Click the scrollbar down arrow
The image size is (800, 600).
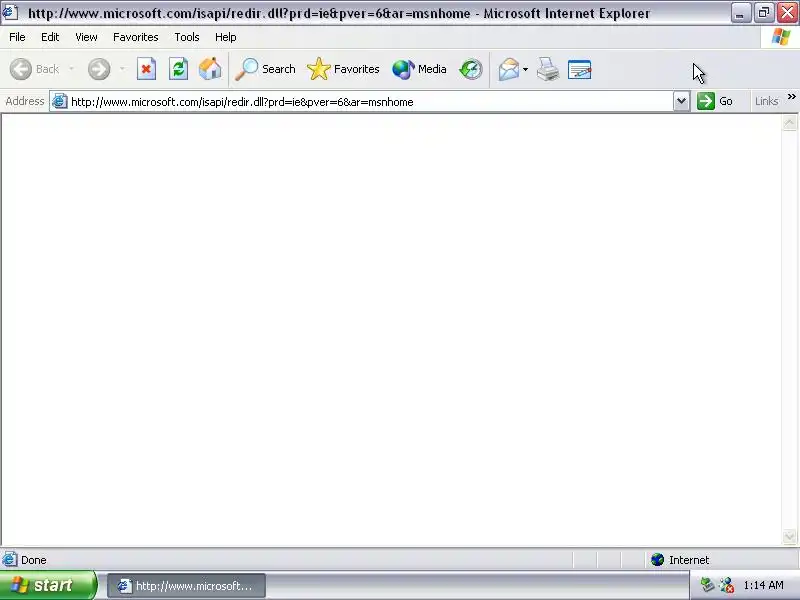coord(789,537)
